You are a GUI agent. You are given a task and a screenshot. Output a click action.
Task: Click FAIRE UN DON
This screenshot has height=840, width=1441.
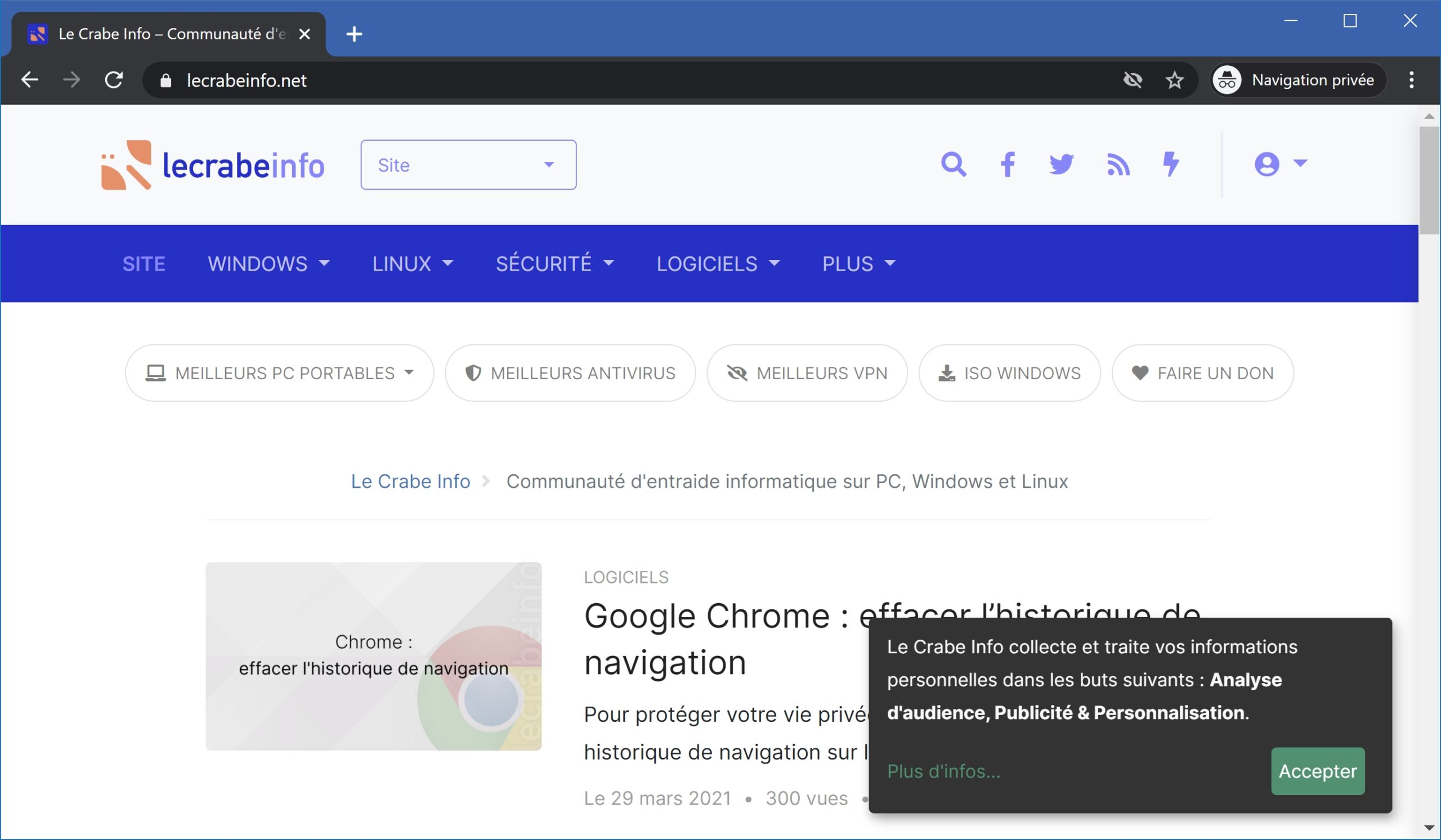click(x=1202, y=372)
